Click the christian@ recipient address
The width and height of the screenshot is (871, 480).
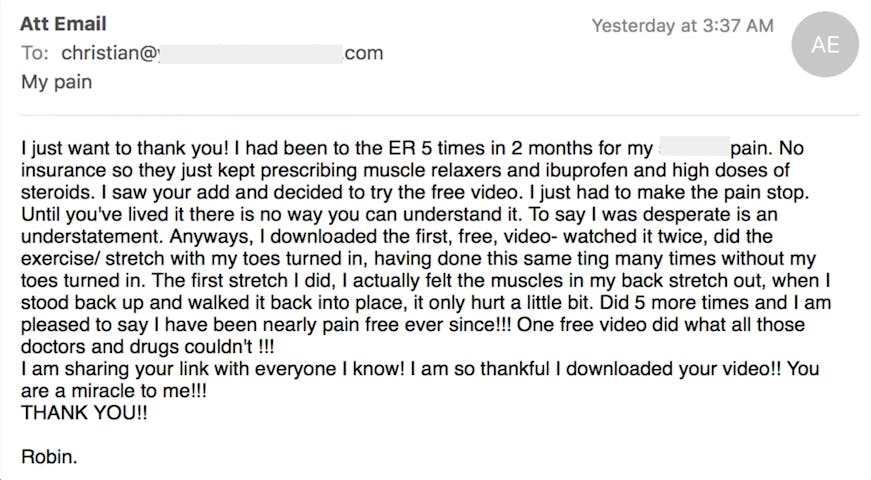click(222, 53)
